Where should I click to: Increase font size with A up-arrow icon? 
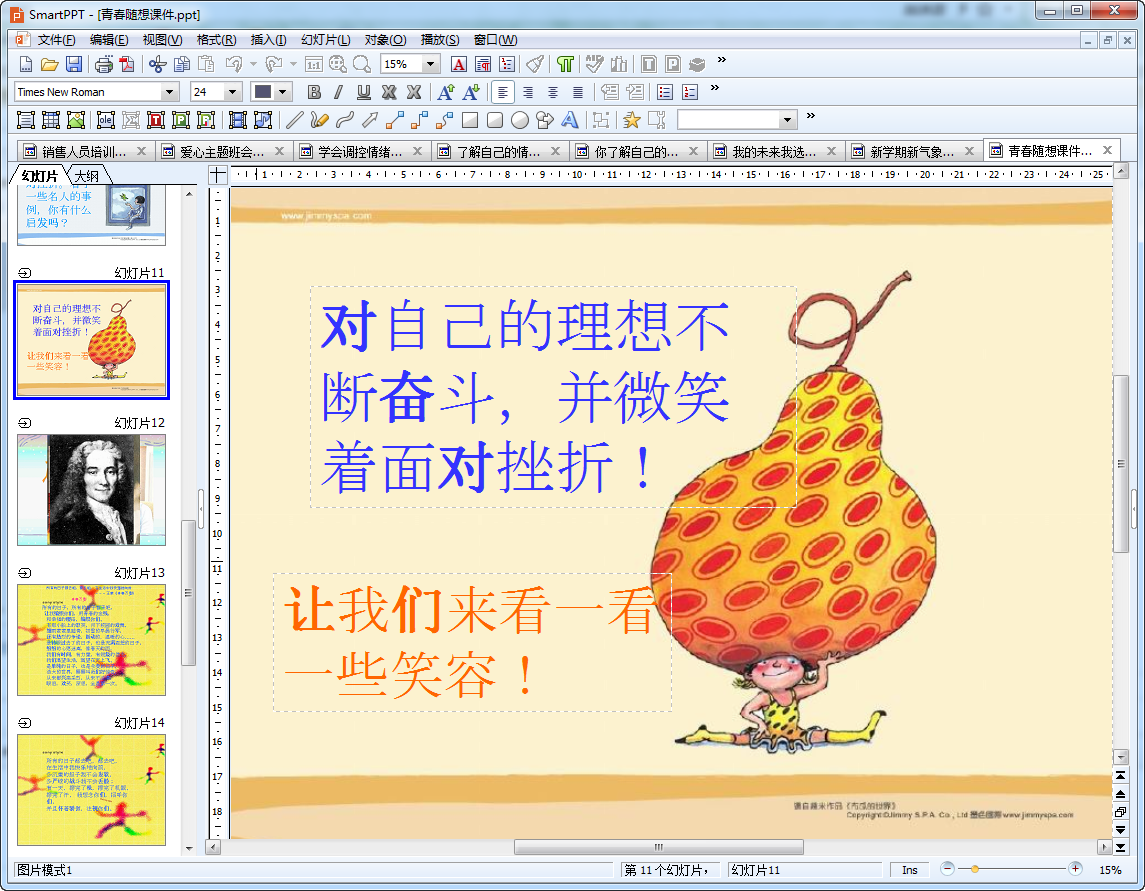[445, 92]
